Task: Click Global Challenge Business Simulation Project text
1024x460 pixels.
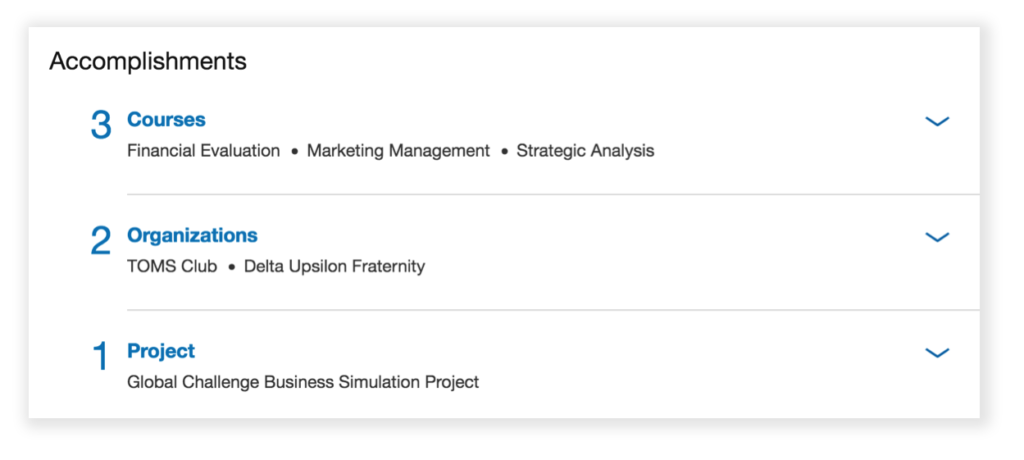Action: [x=303, y=382]
